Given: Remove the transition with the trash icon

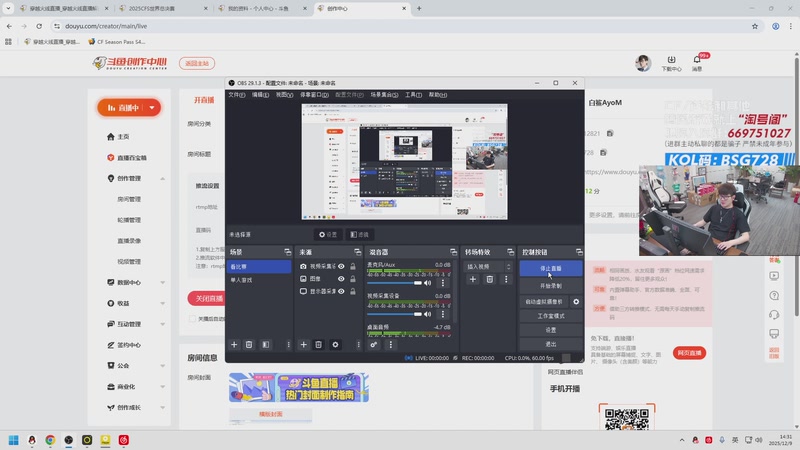Looking at the screenshot, I should tap(490, 279).
